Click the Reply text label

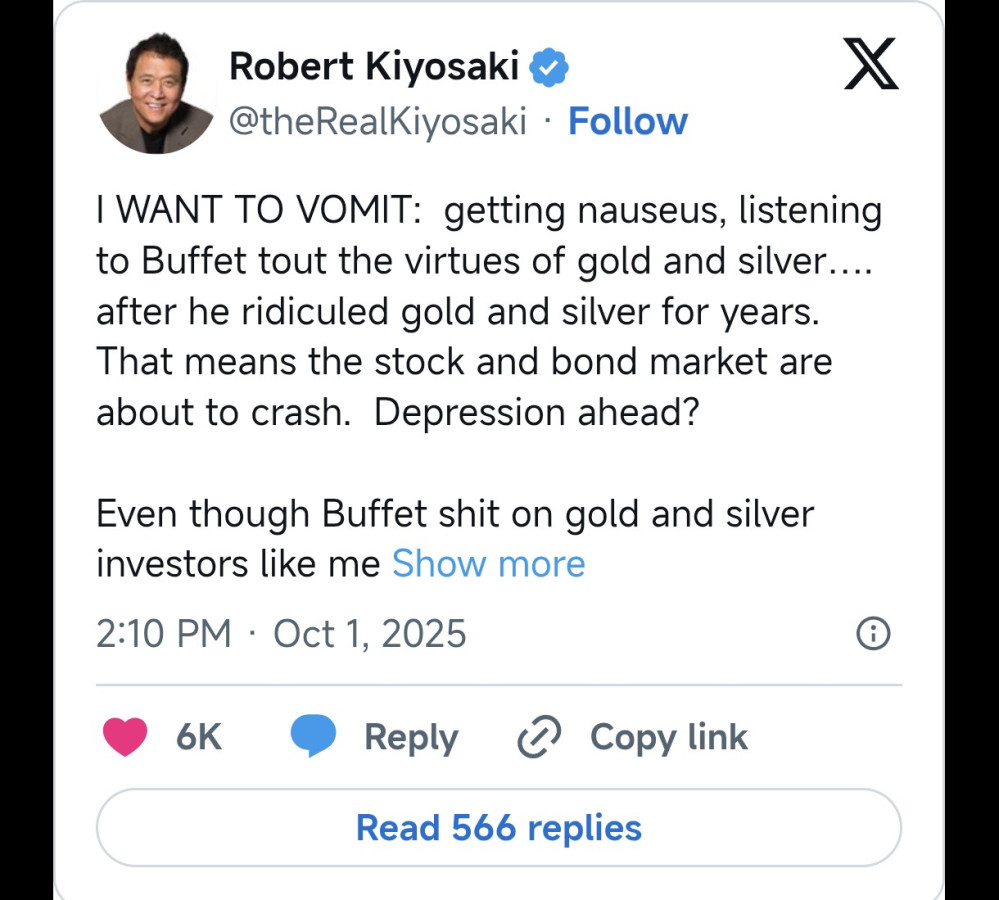(410, 738)
